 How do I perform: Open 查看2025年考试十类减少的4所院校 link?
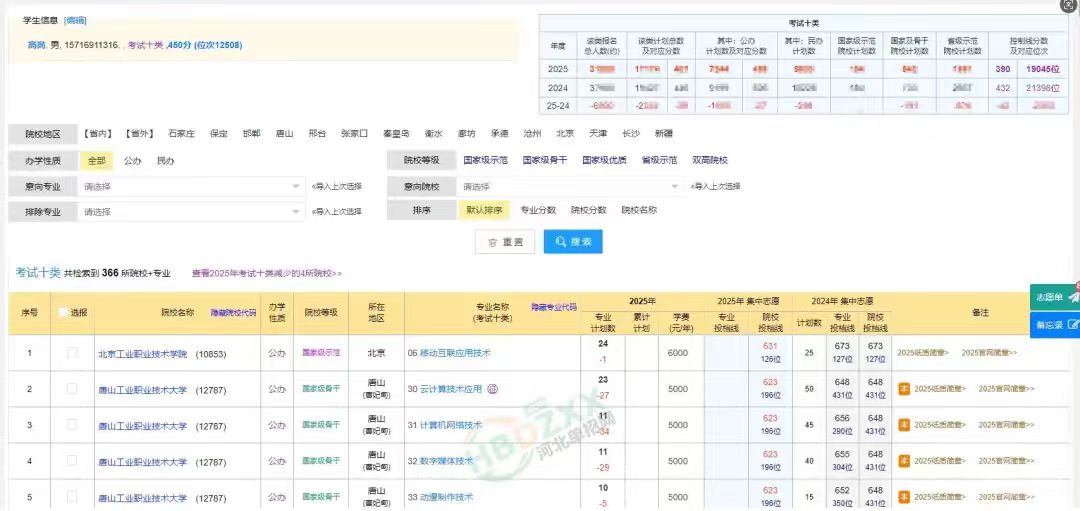point(267,273)
